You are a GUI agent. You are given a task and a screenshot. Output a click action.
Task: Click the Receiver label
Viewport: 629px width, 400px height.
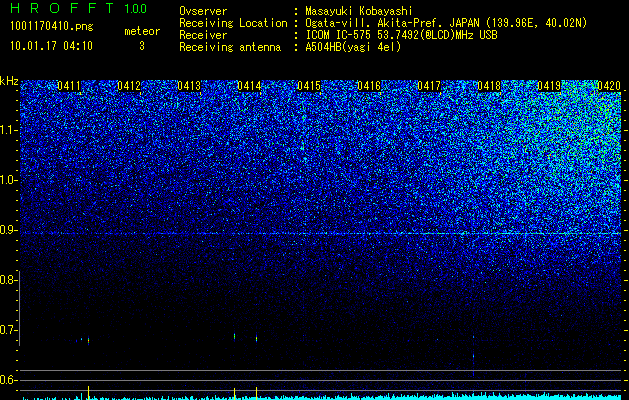click(x=203, y=35)
